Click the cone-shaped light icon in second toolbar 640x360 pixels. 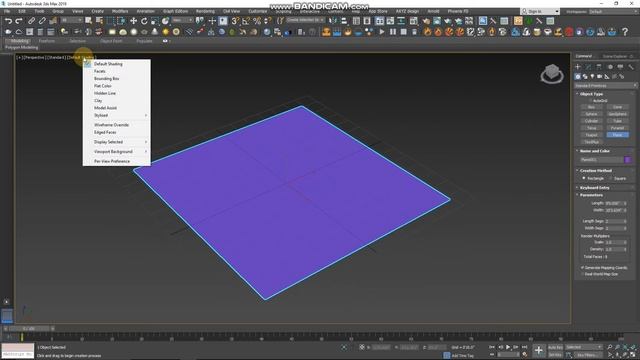point(155,32)
